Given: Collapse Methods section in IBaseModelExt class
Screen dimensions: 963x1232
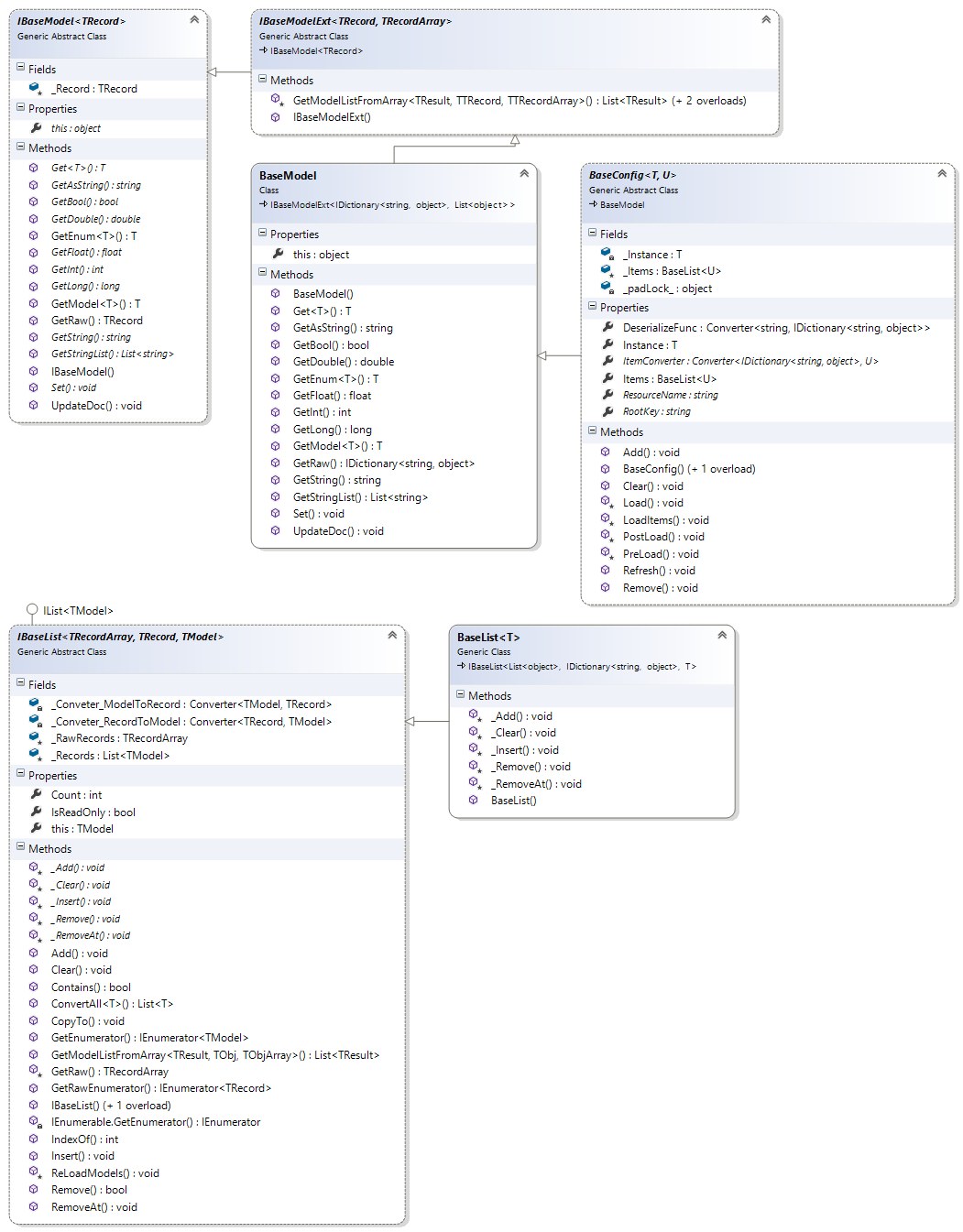Looking at the screenshot, I should tap(263, 80).
